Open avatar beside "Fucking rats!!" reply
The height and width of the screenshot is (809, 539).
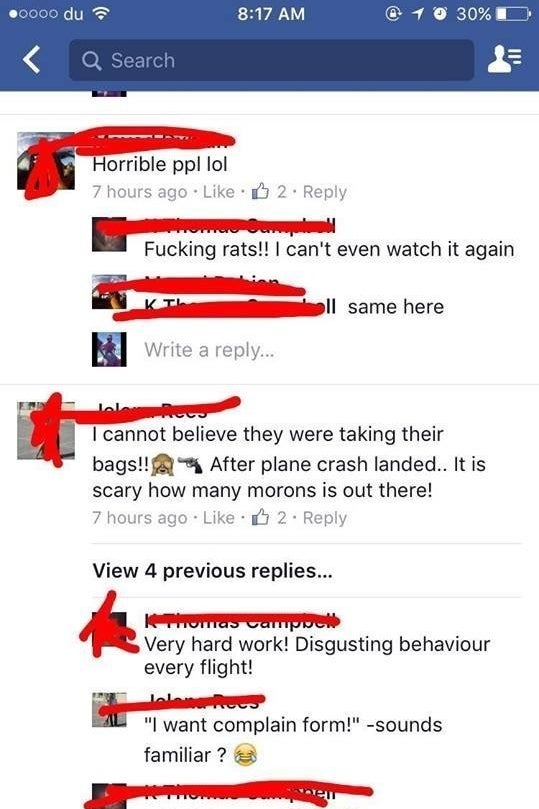(x=109, y=234)
